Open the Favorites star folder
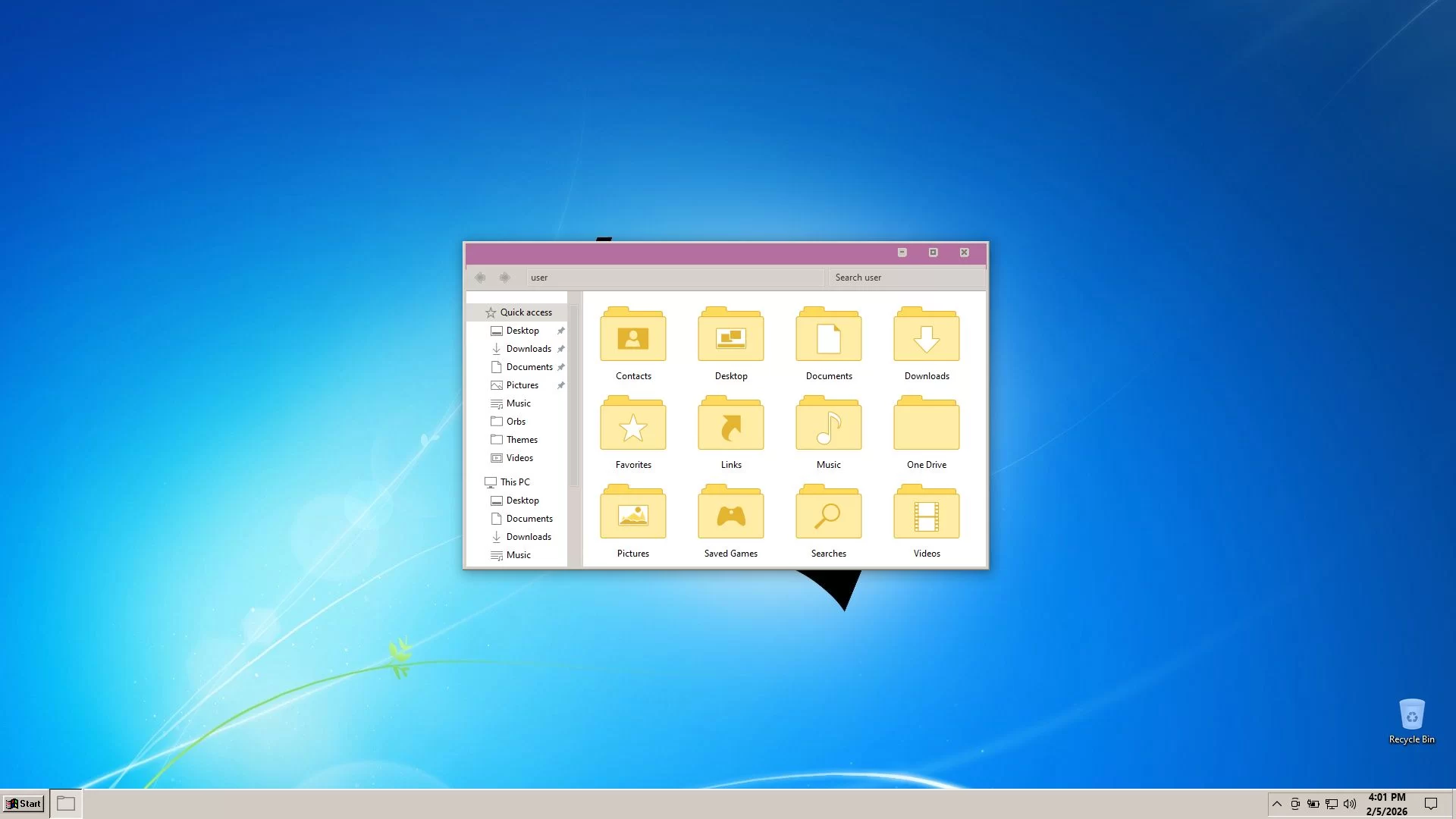This screenshot has height=819, width=1456. coord(632,425)
